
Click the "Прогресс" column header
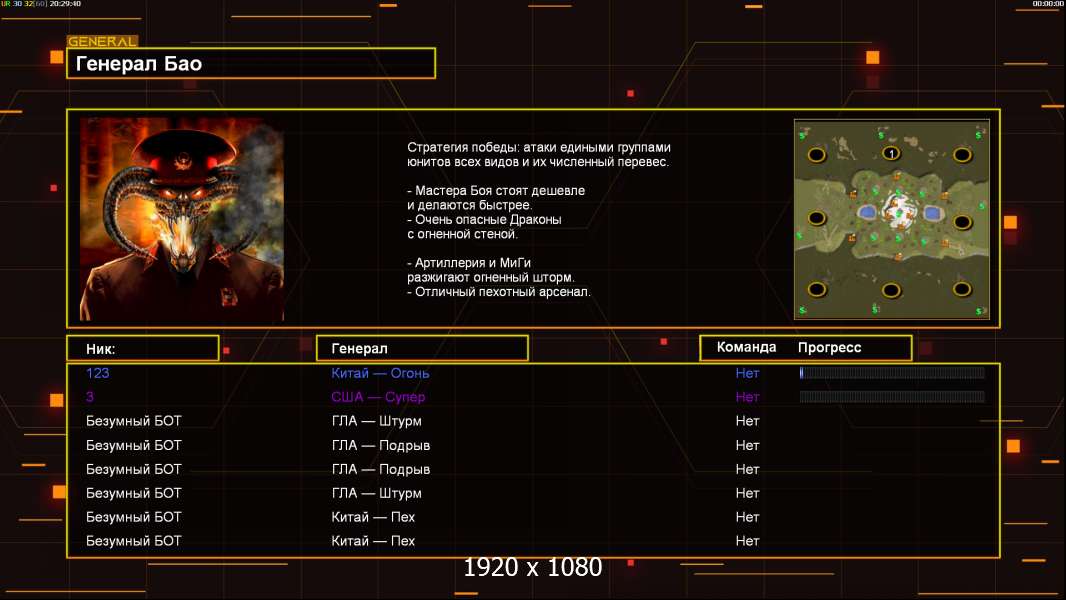point(829,347)
